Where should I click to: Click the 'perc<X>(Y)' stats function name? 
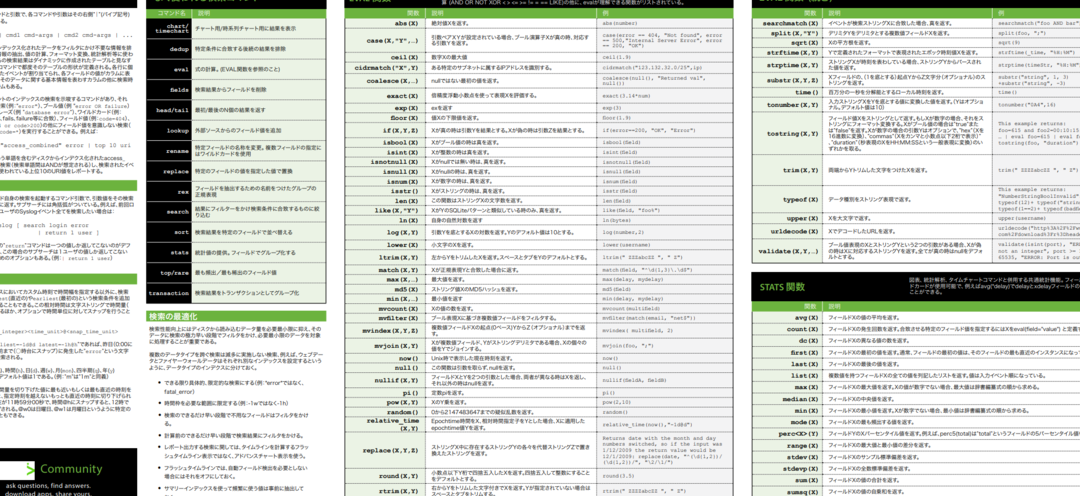pyautogui.click(x=799, y=434)
